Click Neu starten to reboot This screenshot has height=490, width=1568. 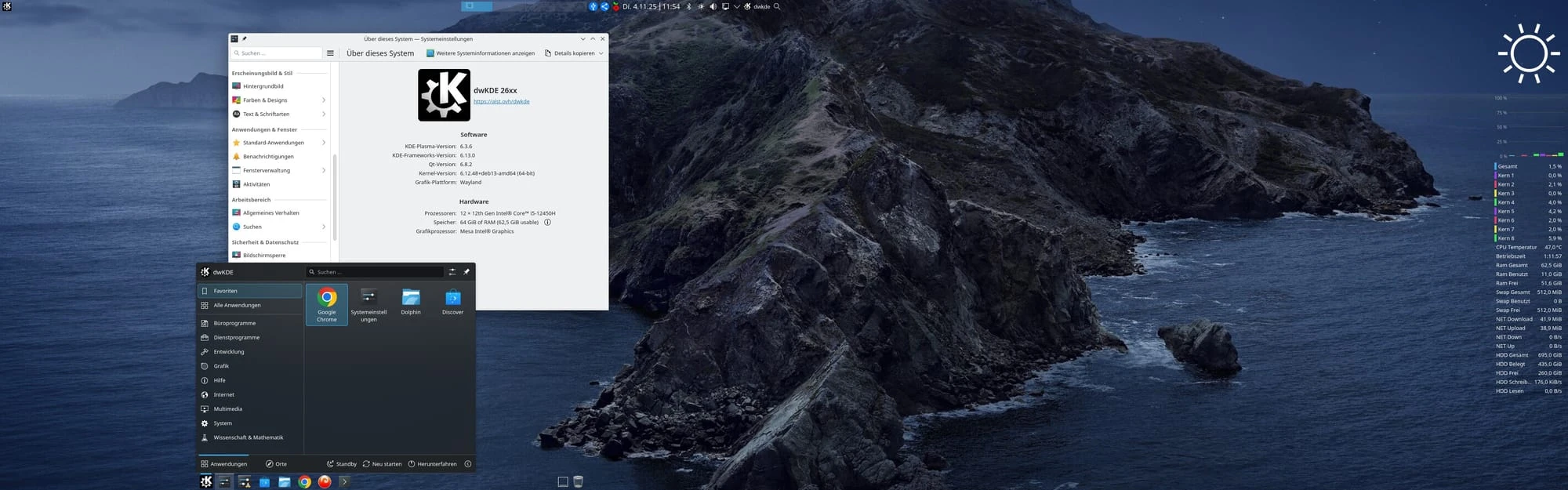[x=382, y=464]
